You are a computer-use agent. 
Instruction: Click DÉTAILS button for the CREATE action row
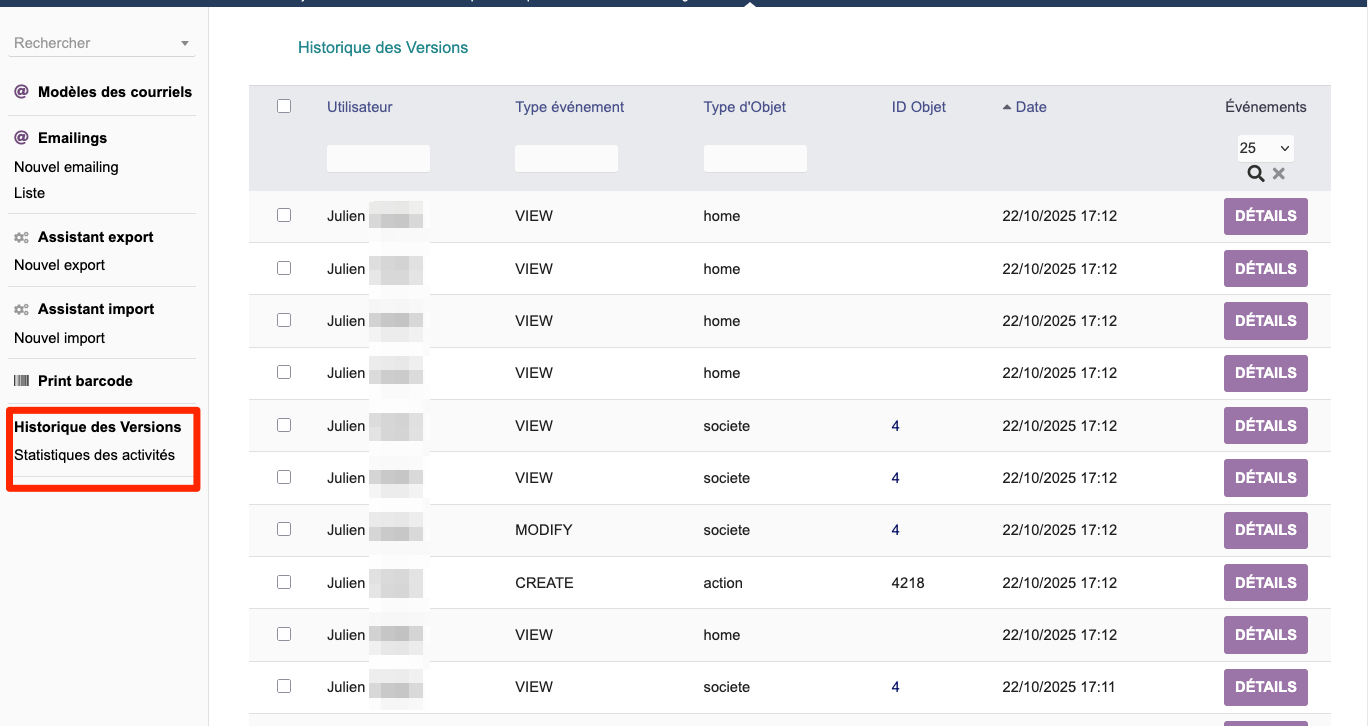click(1265, 582)
